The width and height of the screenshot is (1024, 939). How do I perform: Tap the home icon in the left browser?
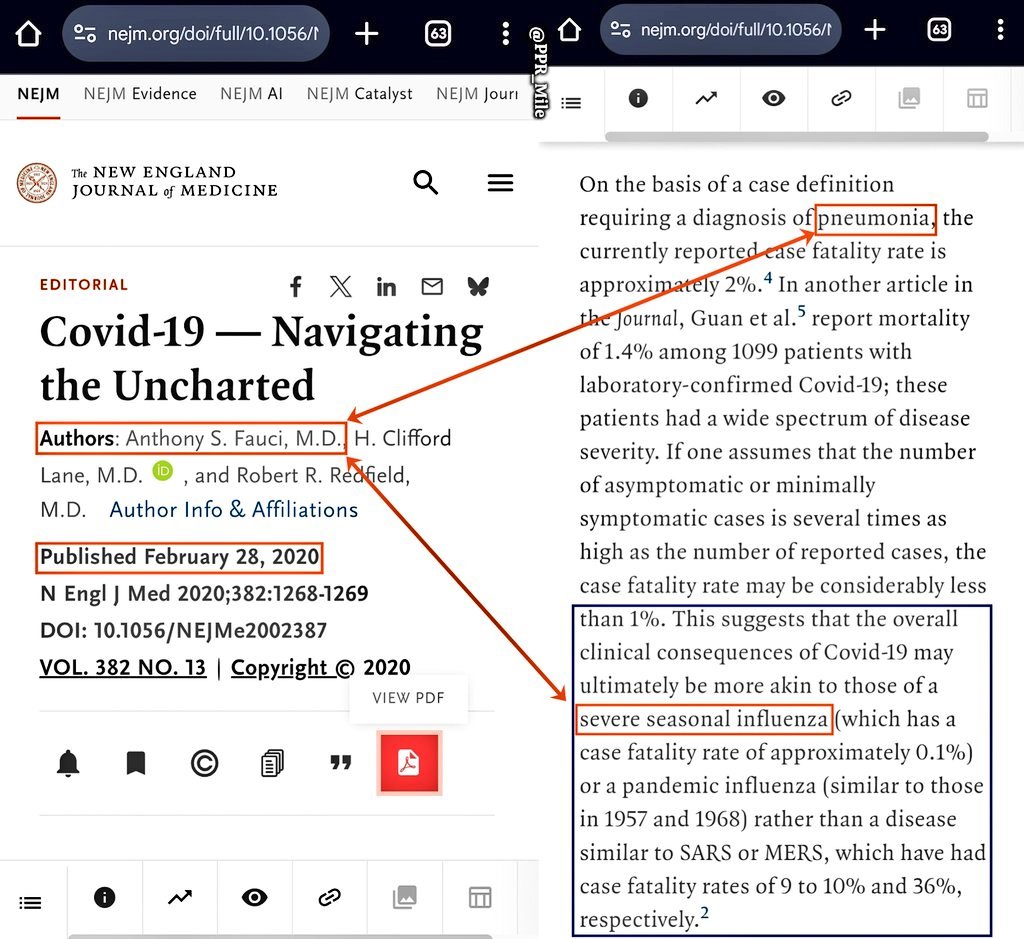tap(28, 33)
